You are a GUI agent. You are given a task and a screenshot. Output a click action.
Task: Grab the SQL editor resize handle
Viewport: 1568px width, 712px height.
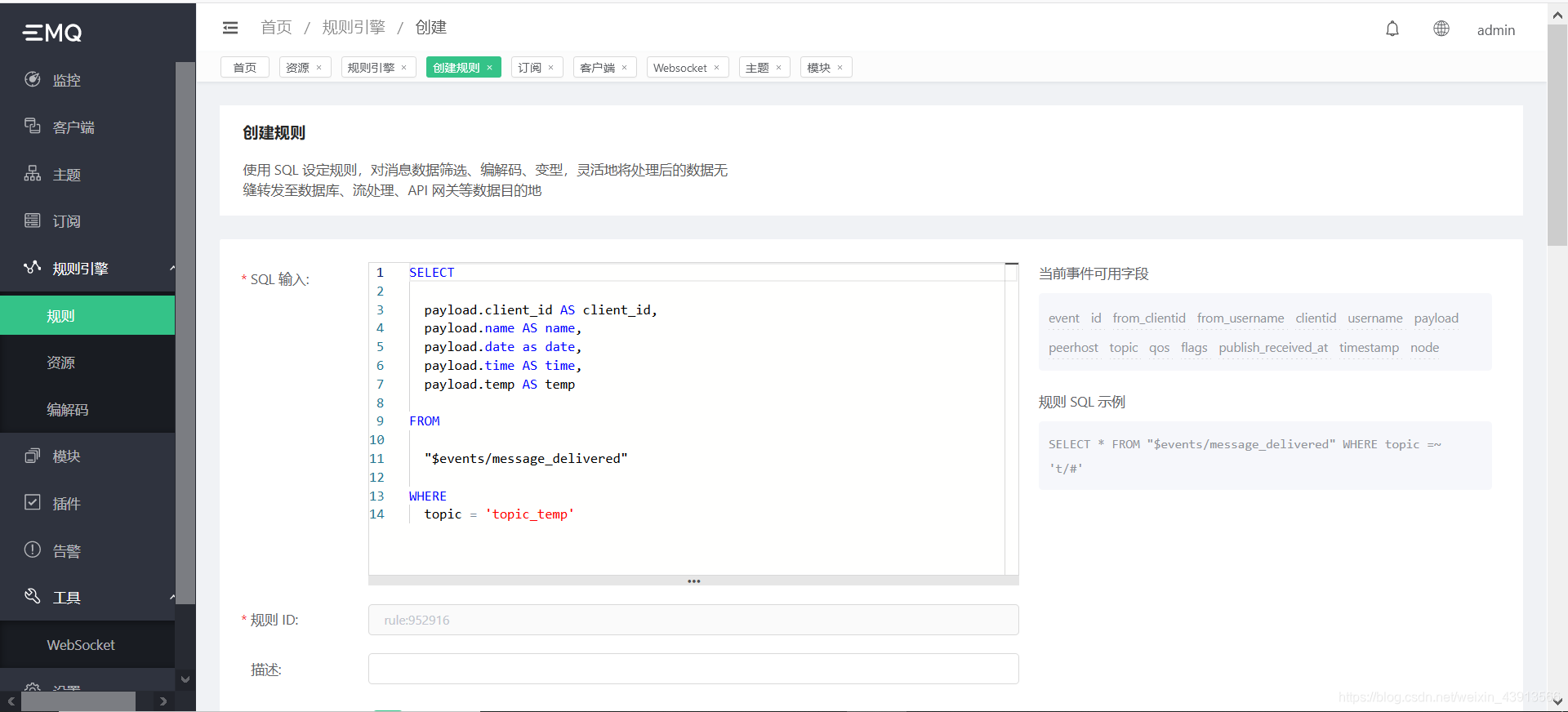[x=693, y=581]
